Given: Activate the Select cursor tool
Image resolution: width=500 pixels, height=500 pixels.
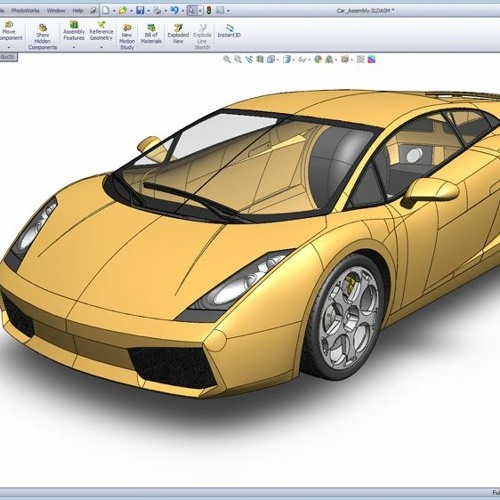Looking at the screenshot, I should point(192,10).
